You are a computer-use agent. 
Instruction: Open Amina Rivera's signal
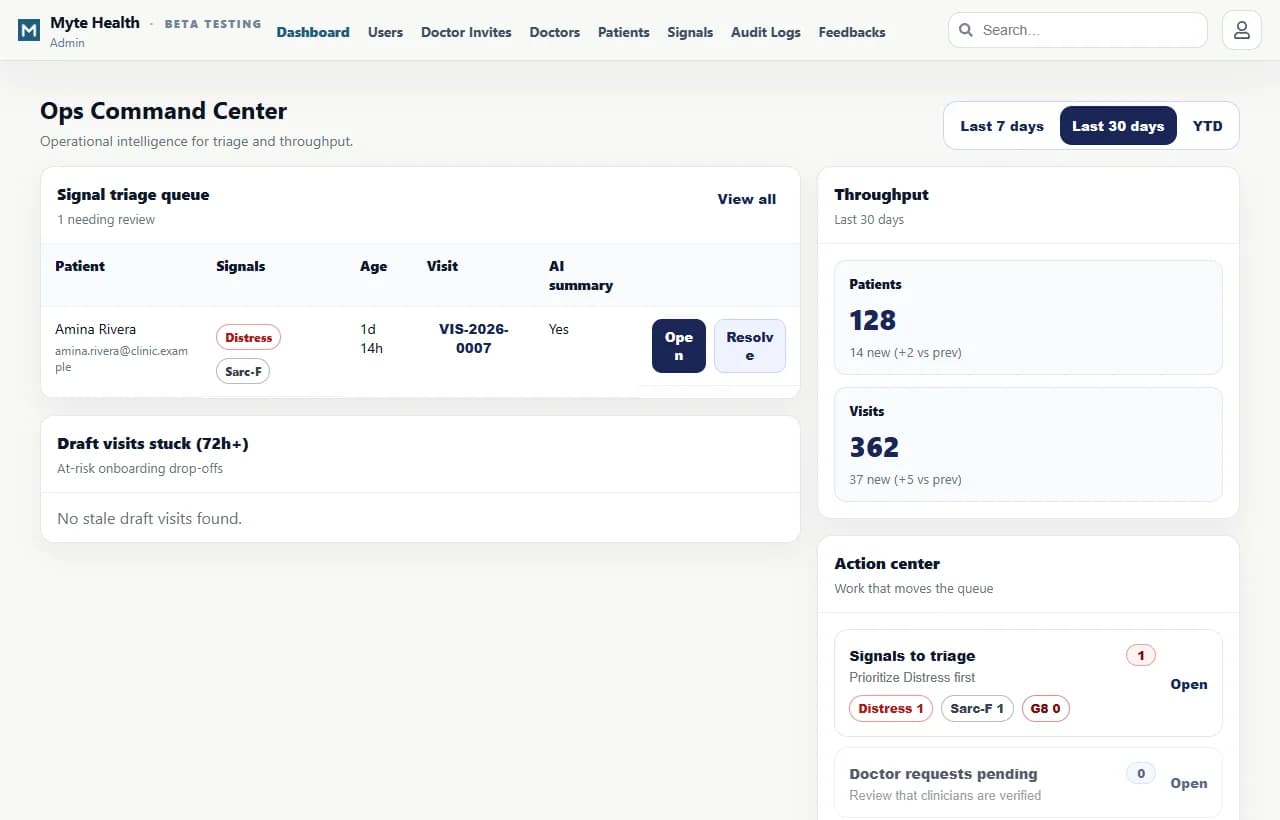(679, 346)
